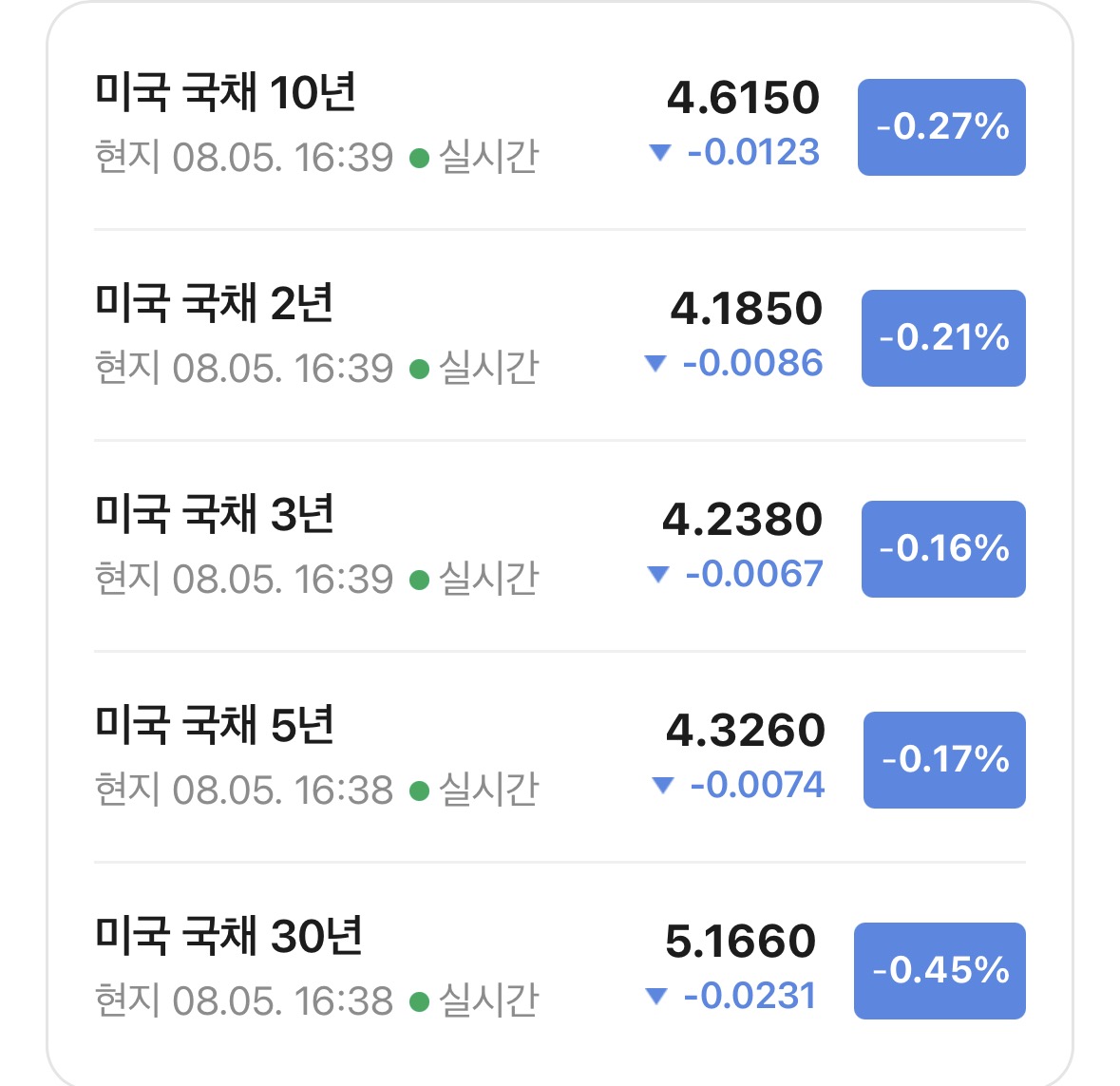The width and height of the screenshot is (1120, 1086).
Task: Tap the -0.45% change badge
Action: pyautogui.click(x=940, y=970)
